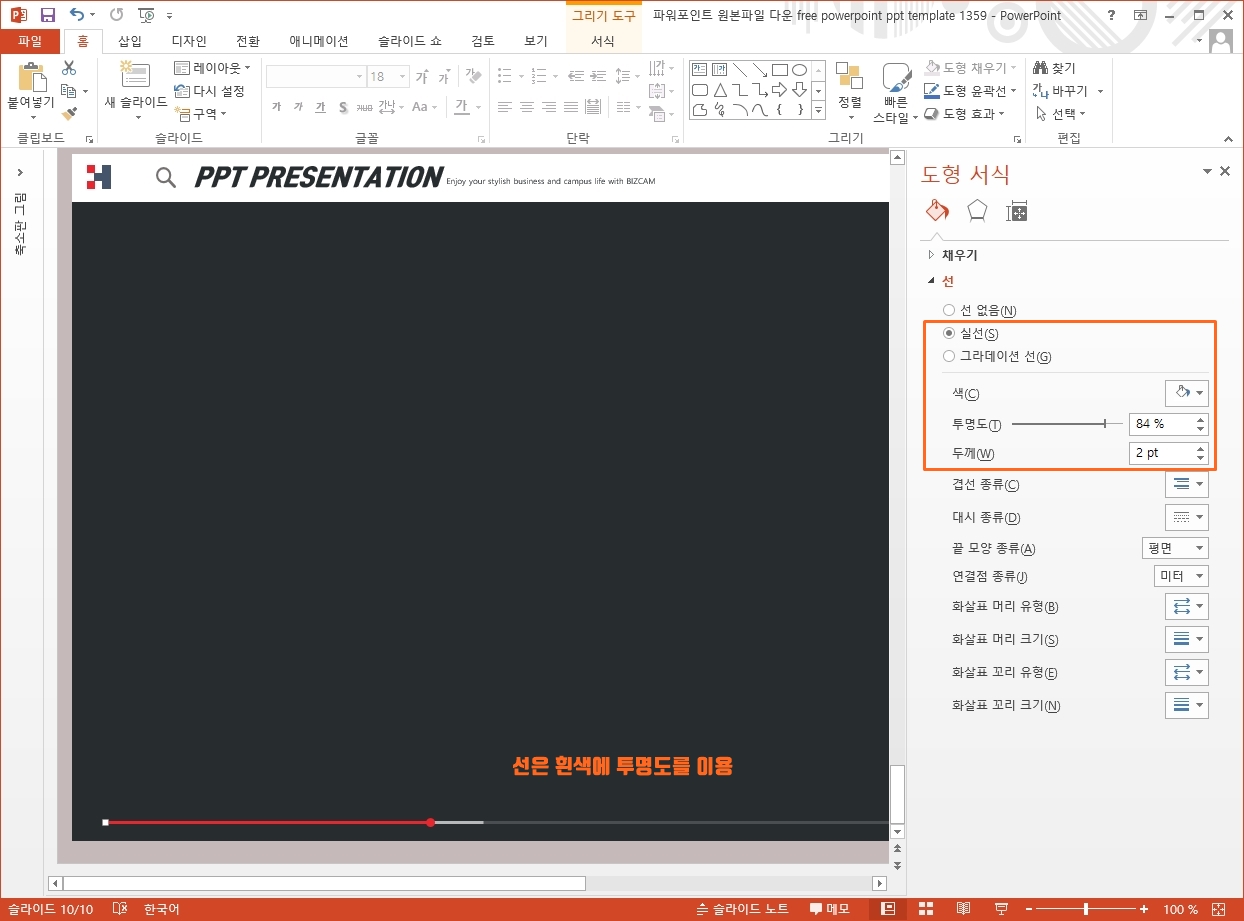
Task: Open Cap type dropdown showing 평면
Action: tap(1174, 548)
